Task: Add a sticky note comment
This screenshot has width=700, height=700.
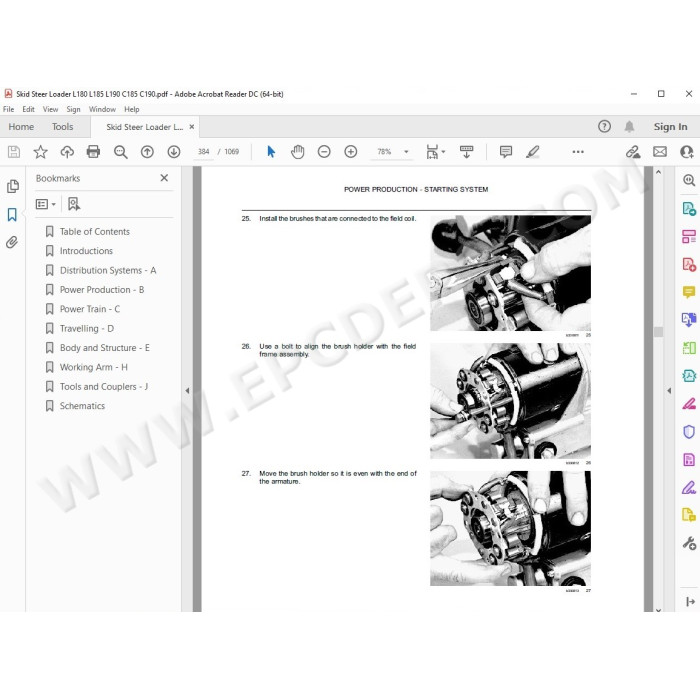Action: [506, 152]
